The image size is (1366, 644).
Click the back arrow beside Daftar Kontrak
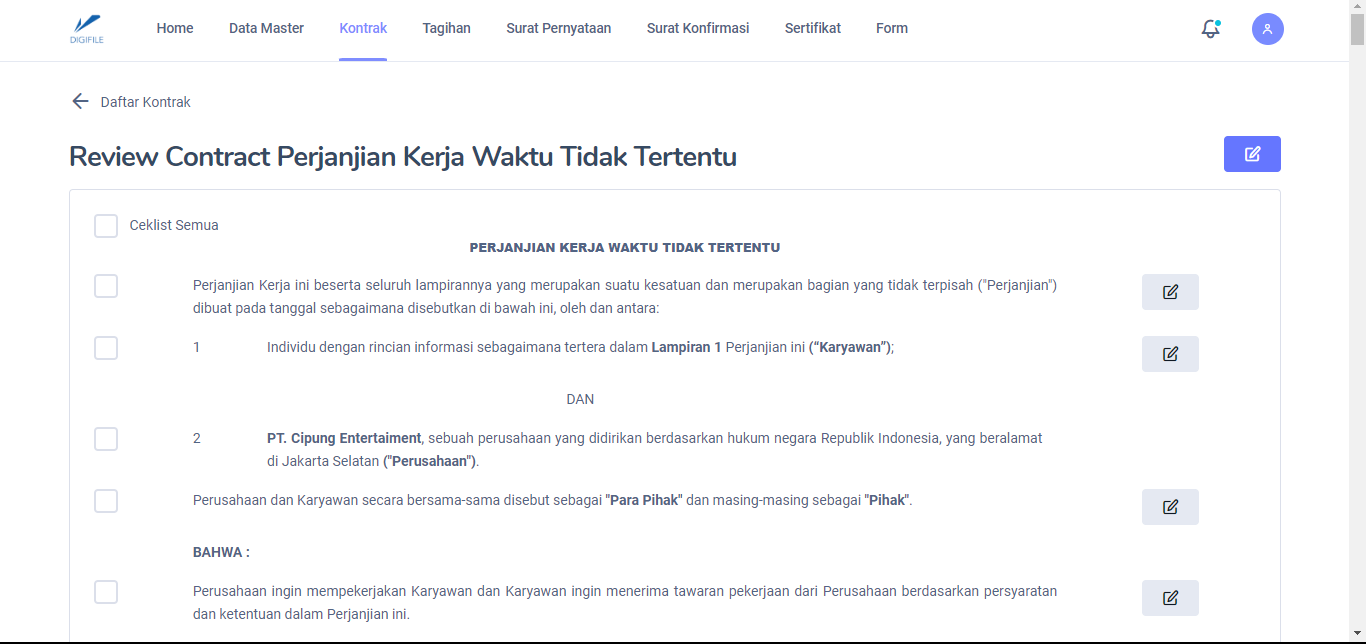click(80, 102)
